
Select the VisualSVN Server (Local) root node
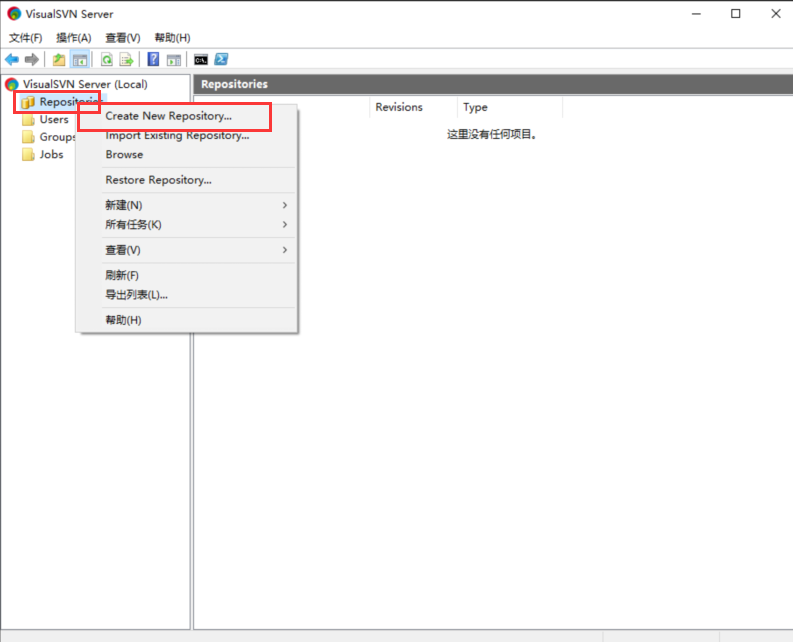pyautogui.click(x=84, y=84)
